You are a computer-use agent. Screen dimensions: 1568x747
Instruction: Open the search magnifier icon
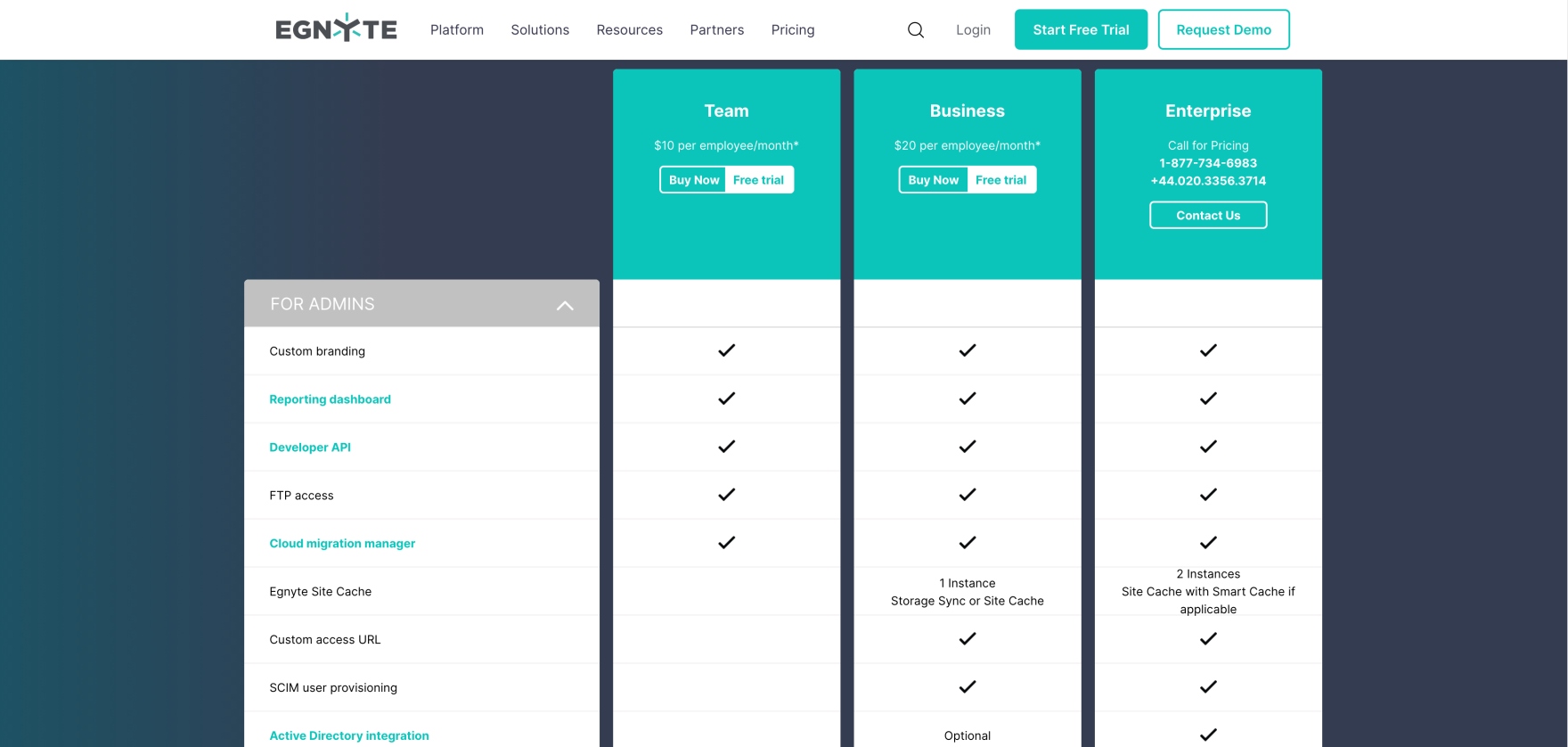pos(915,29)
